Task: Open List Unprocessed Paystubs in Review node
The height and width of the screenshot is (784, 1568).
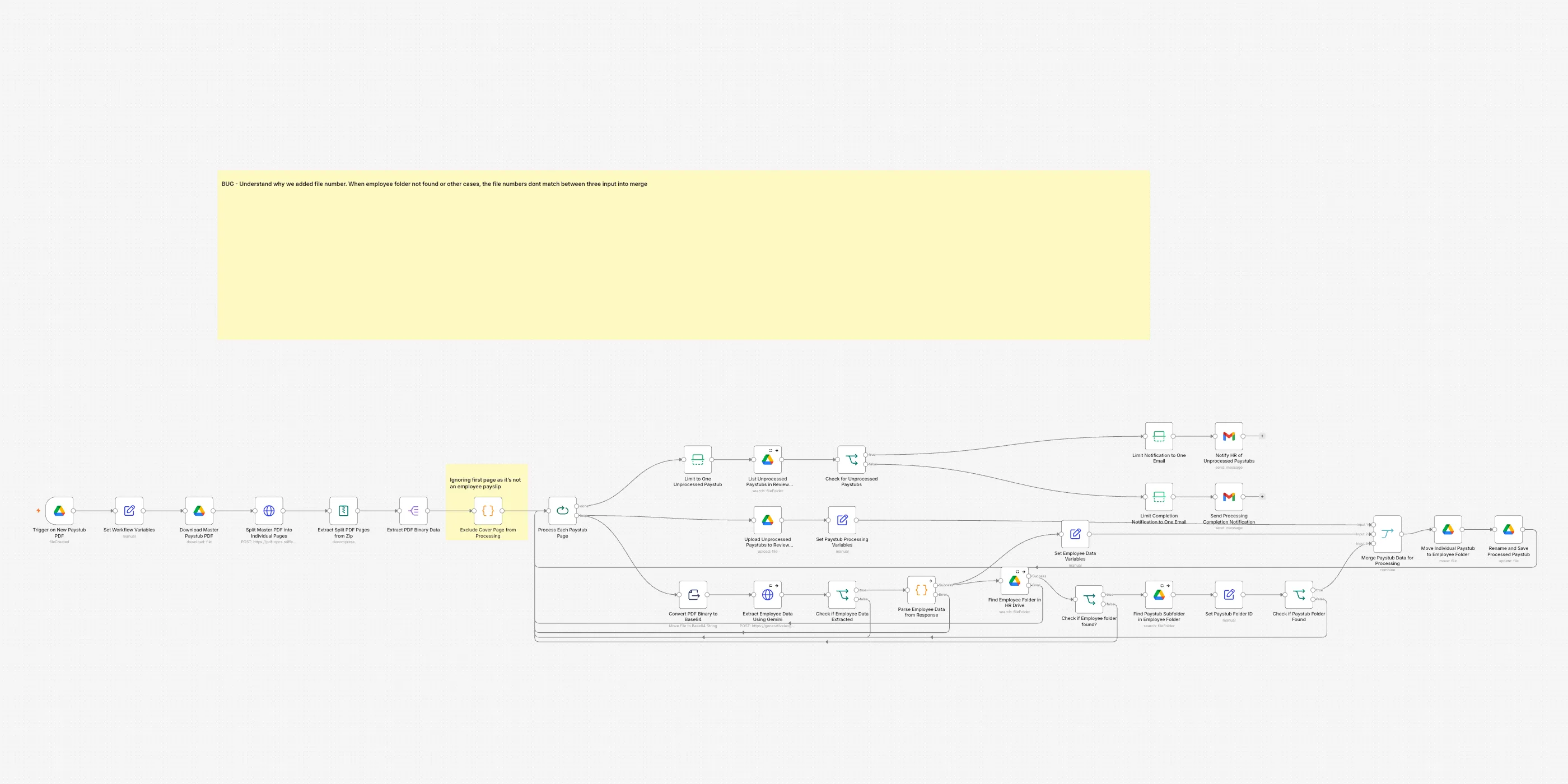Action: coord(768,460)
